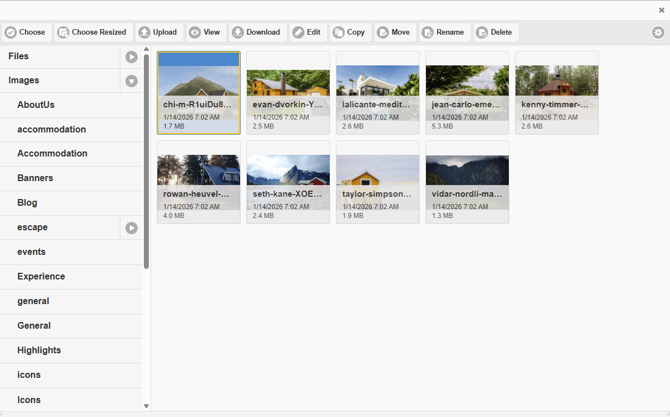670x417 pixels.
Task: Download the selected file
Action: pyautogui.click(x=257, y=32)
